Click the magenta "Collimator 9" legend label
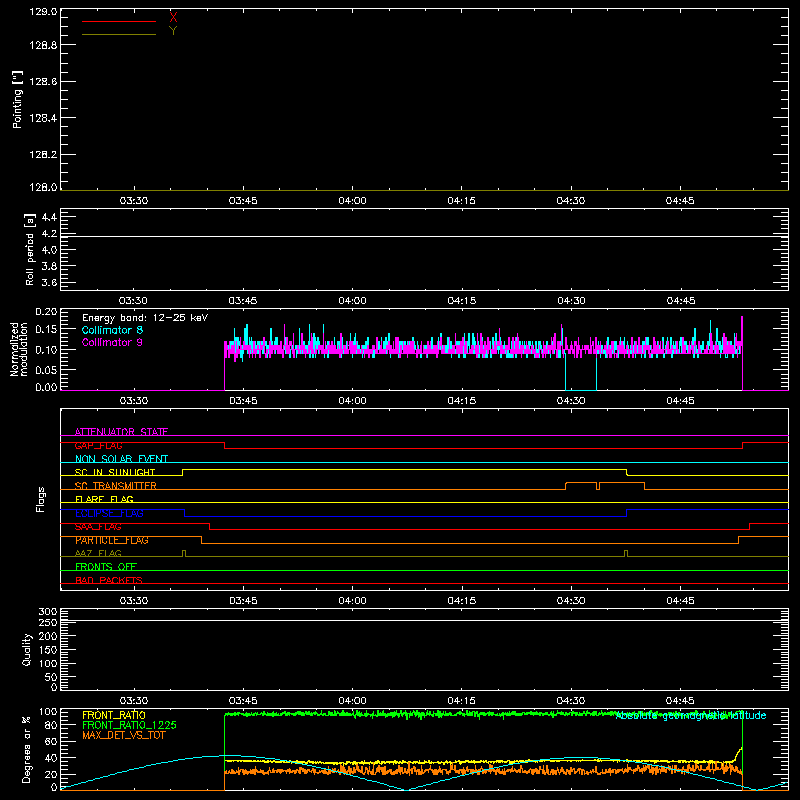This screenshot has height=800, width=800. coord(112,342)
